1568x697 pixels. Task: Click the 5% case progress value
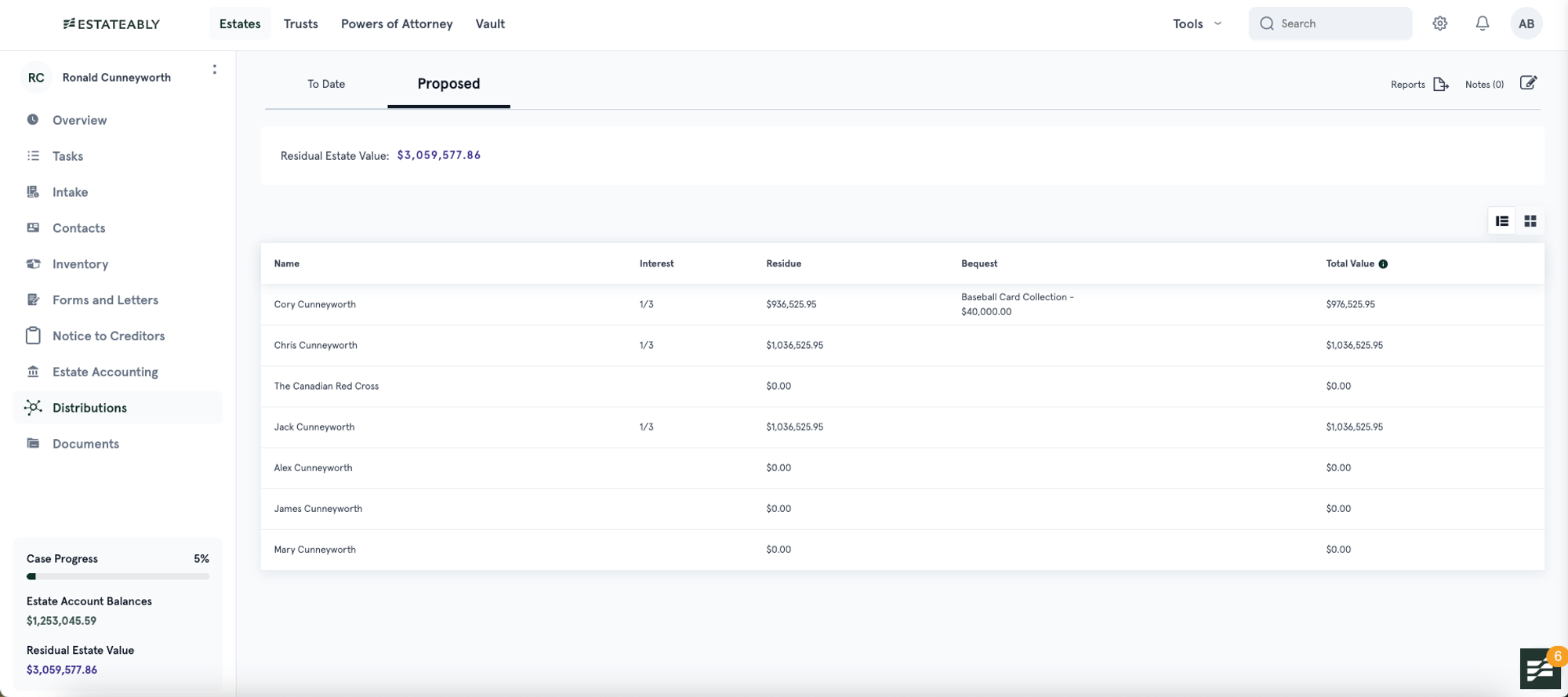(201, 559)
